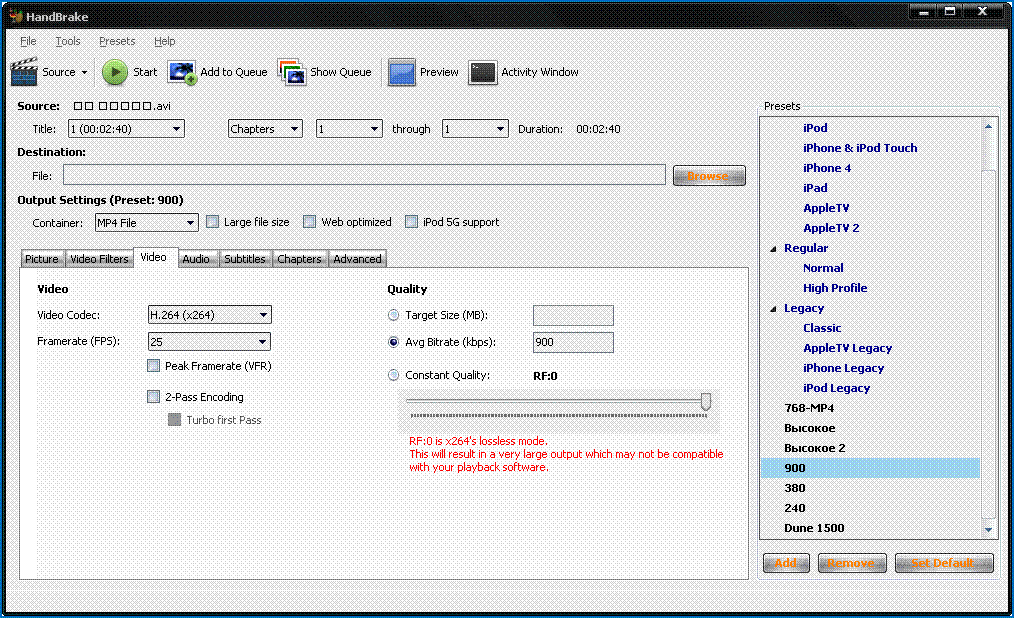This screenshot has width=1014, height=618.
Task: Open the Presets menu
Action: (x=117, y=41)
